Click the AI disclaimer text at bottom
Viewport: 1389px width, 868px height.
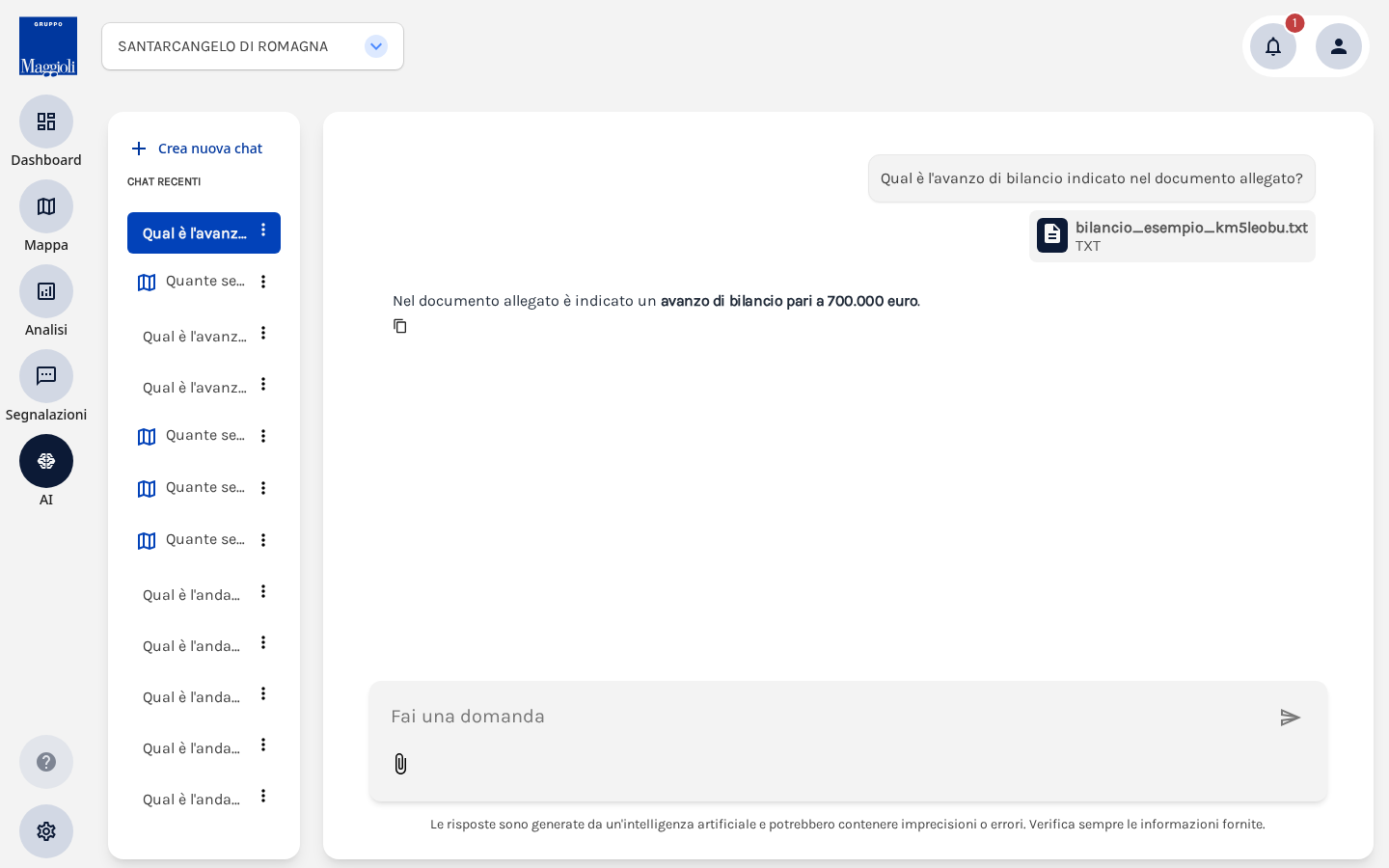point(848,825)
